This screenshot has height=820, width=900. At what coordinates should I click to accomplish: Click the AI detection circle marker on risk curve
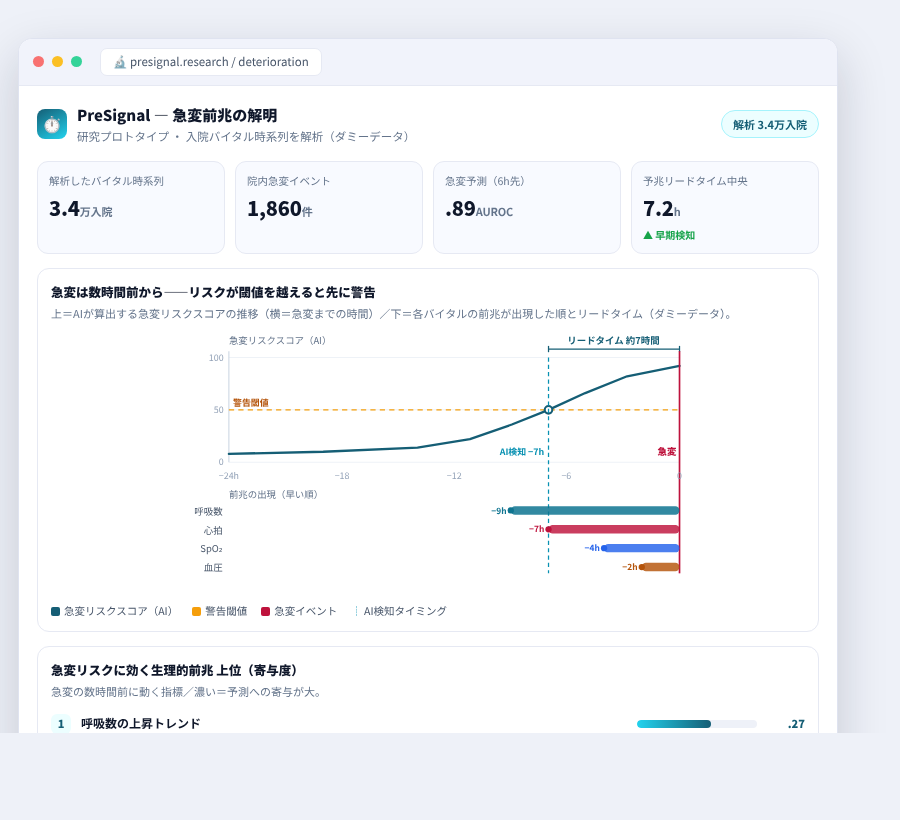pos(548,410)
